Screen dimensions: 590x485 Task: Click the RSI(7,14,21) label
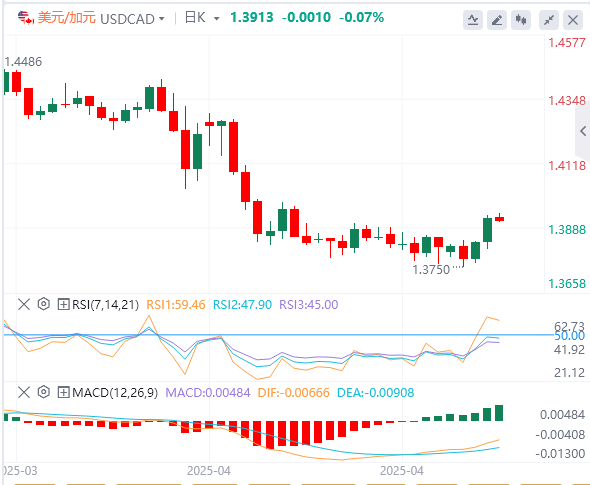tap(105, 304)
